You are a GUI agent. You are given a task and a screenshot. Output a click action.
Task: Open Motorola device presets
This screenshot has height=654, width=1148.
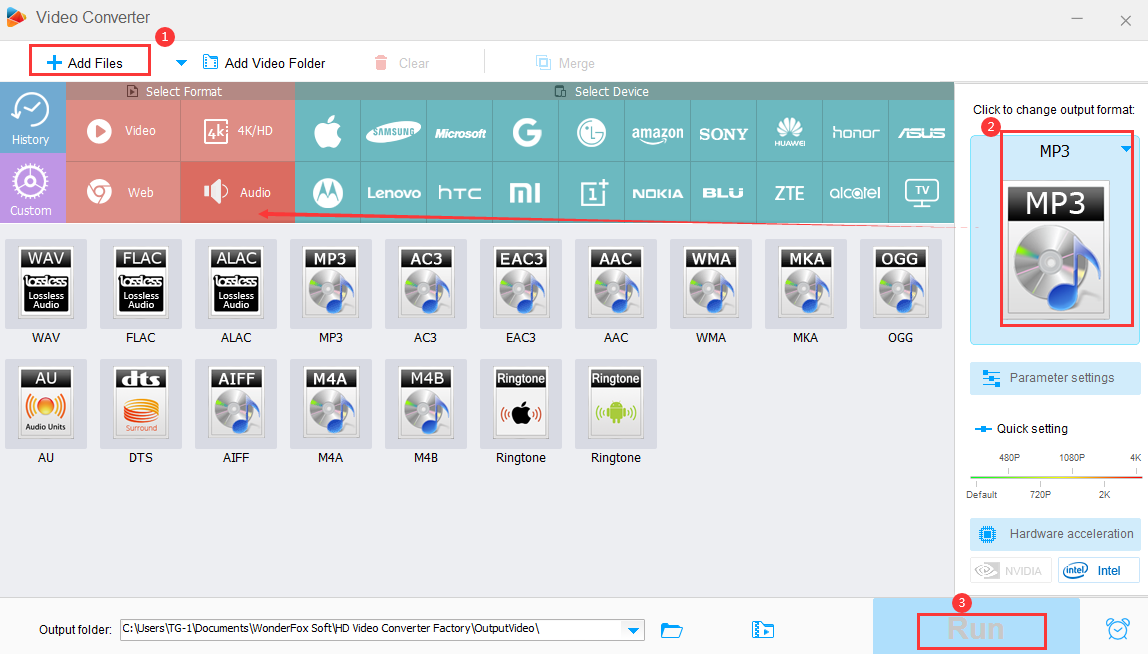click(328, 193)
